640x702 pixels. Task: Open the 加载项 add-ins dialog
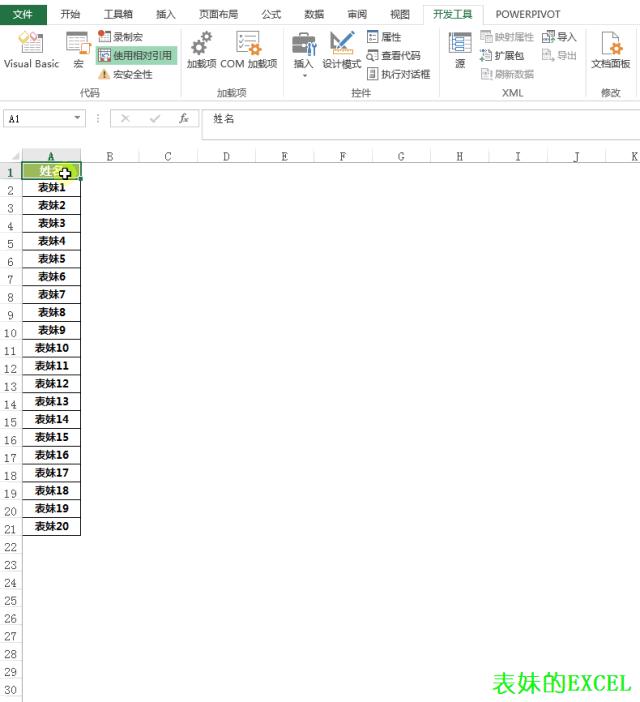201,50
